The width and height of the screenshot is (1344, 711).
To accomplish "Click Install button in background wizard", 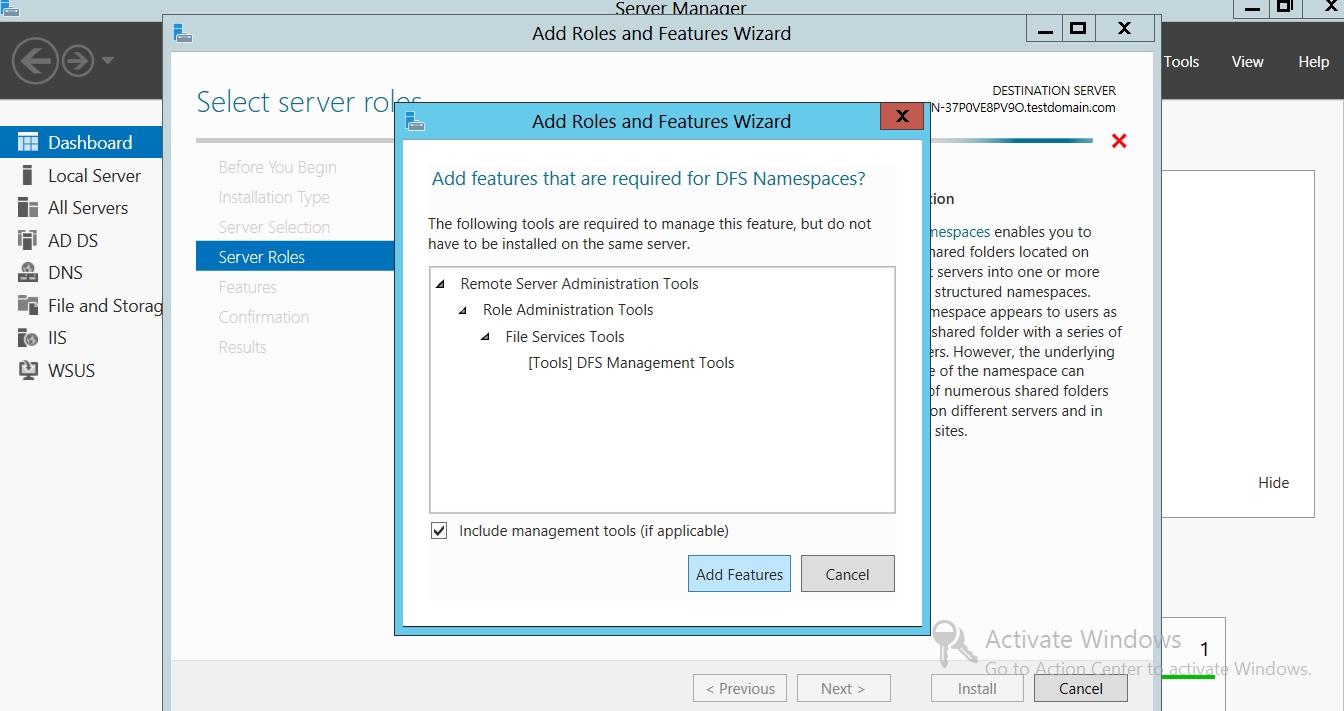I will 977,688.
